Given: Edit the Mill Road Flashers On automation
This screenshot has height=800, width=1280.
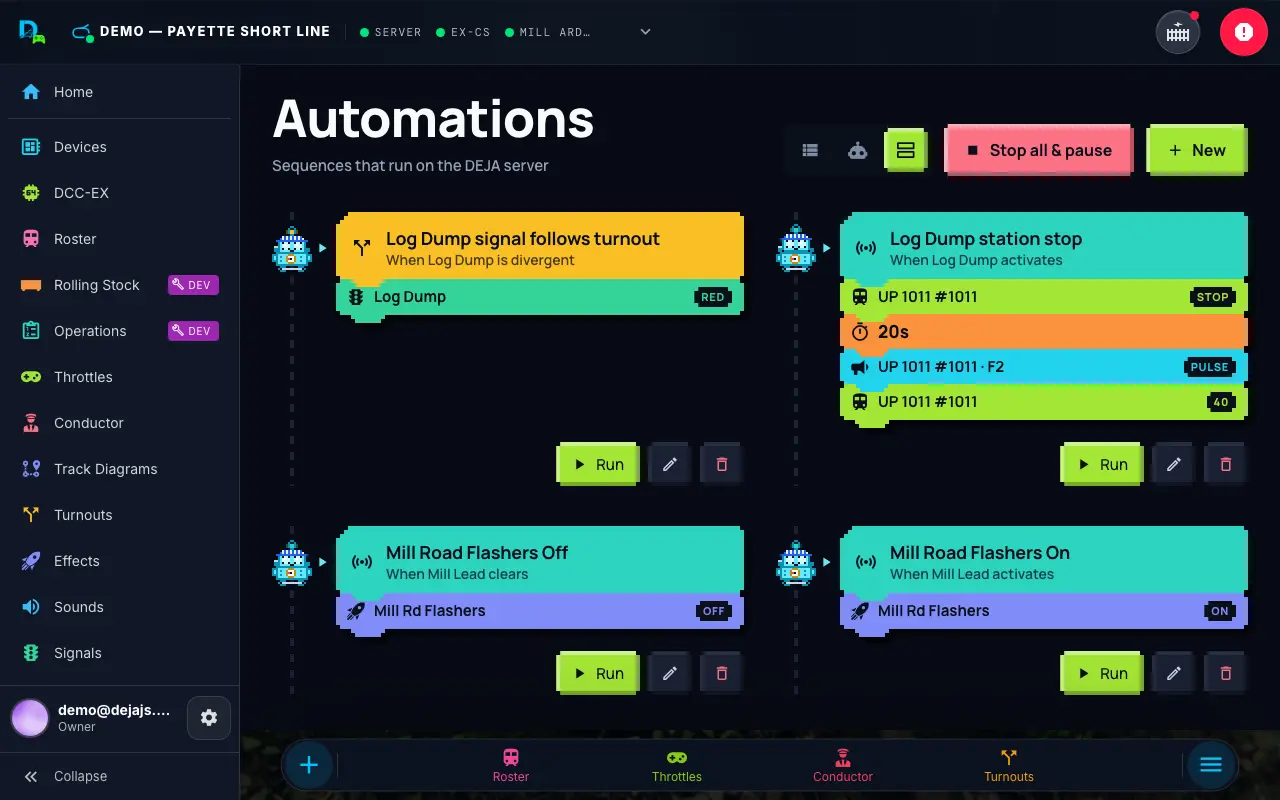Looking at the screenshot, I should tap(1174, 673).
